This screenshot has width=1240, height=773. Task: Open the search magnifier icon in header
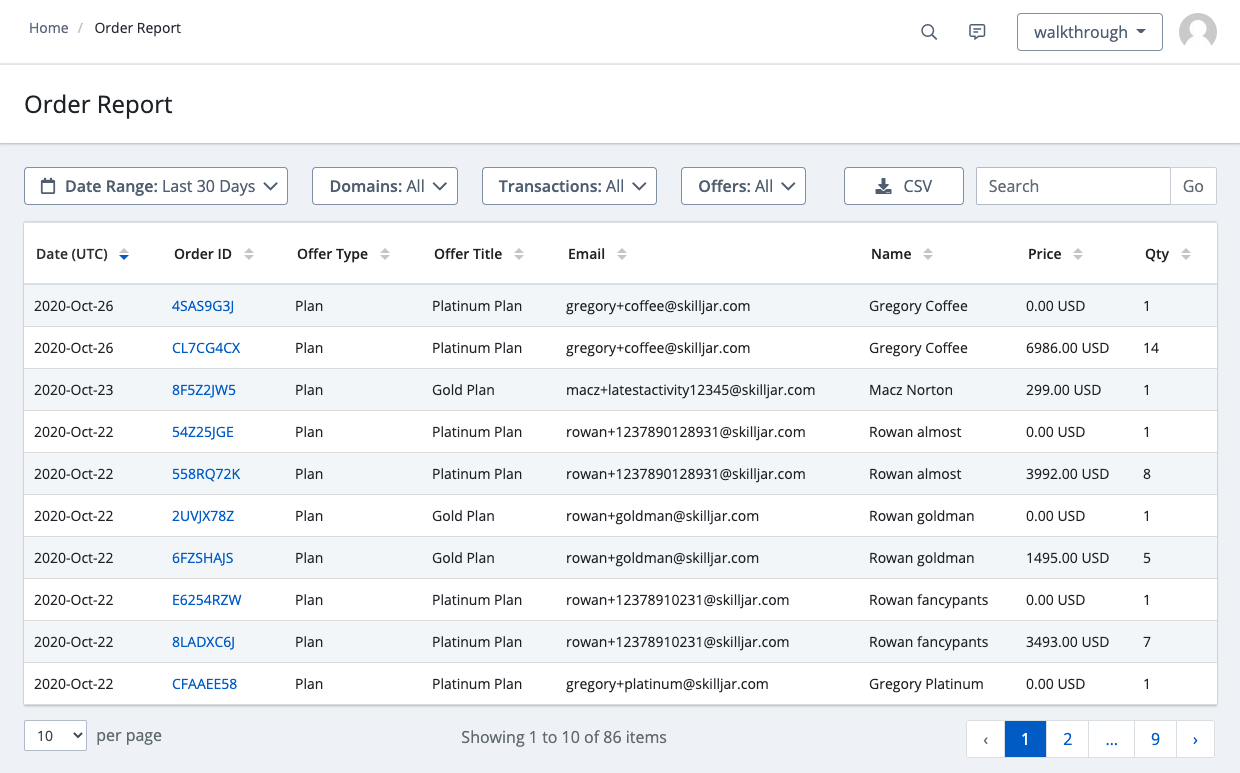(929, 32)
